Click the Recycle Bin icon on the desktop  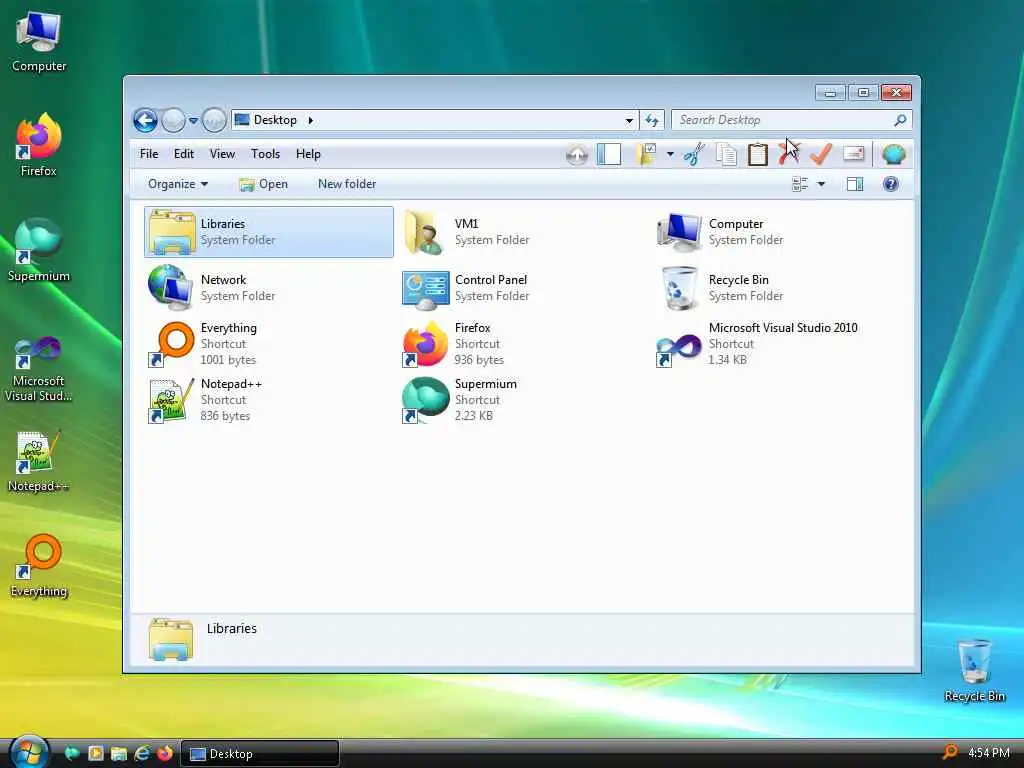click(x=974, y=670)
